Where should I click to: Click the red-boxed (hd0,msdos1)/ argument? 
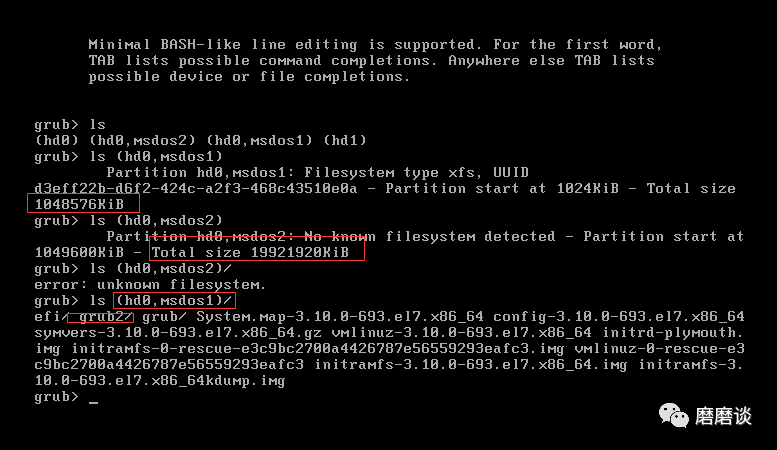[x=173, y=300]
